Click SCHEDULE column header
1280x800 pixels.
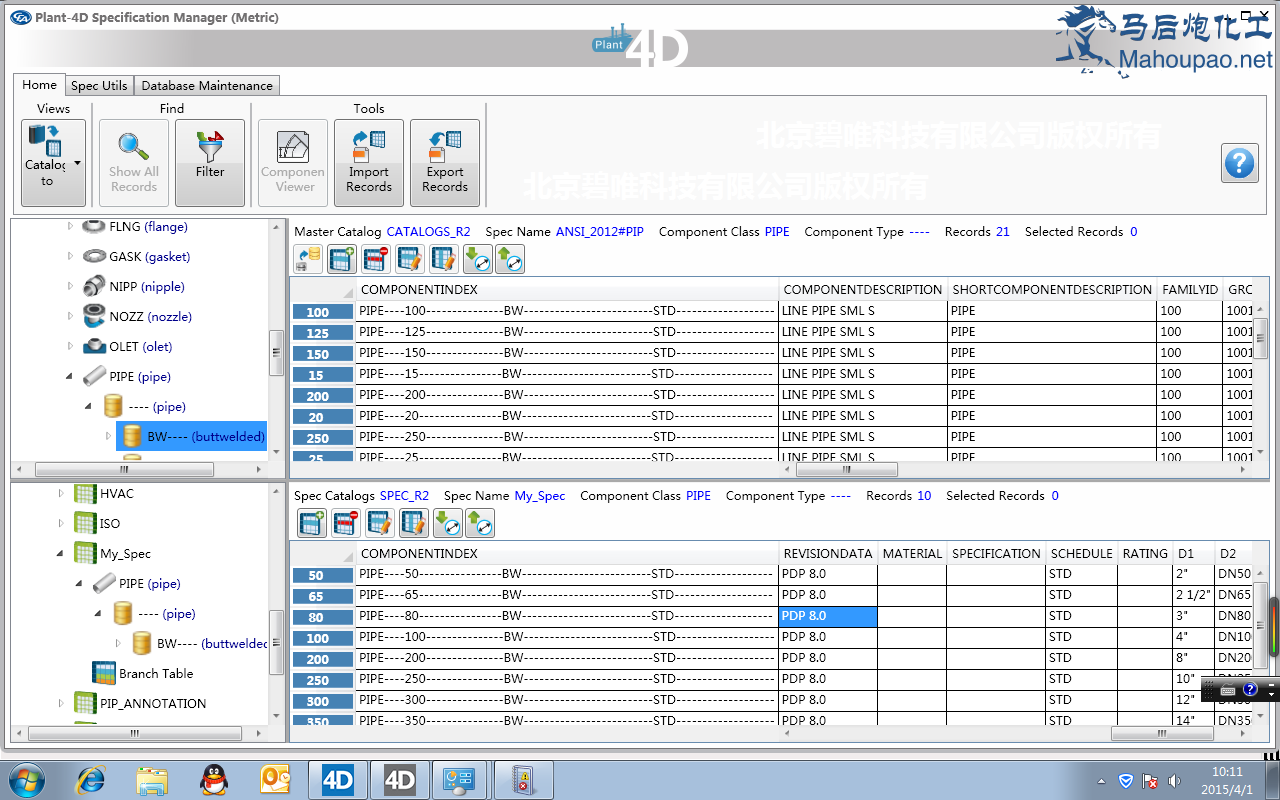click(1081, 554)
